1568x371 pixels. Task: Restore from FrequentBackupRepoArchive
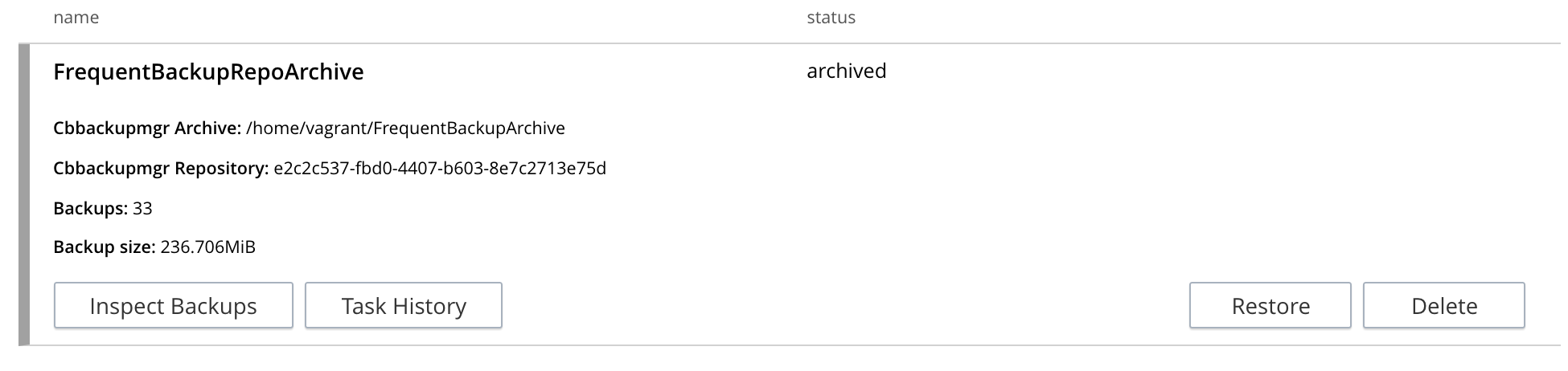1270,306
